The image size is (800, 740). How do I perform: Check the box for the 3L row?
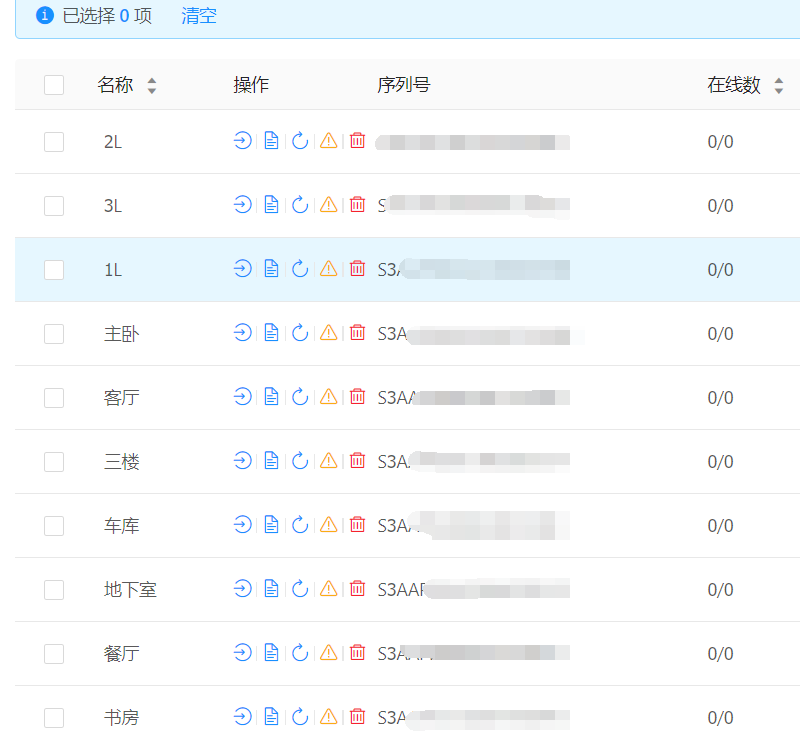pyautogui.click(x=54, y=206)
